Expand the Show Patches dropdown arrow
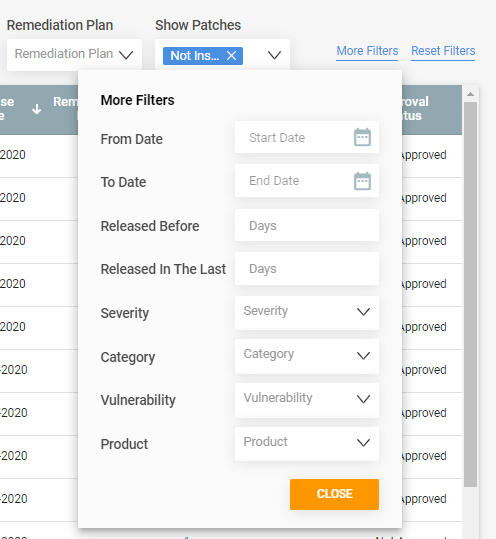Image resolution: width=496 pixels, height=539 pixels. coord(274,55)
